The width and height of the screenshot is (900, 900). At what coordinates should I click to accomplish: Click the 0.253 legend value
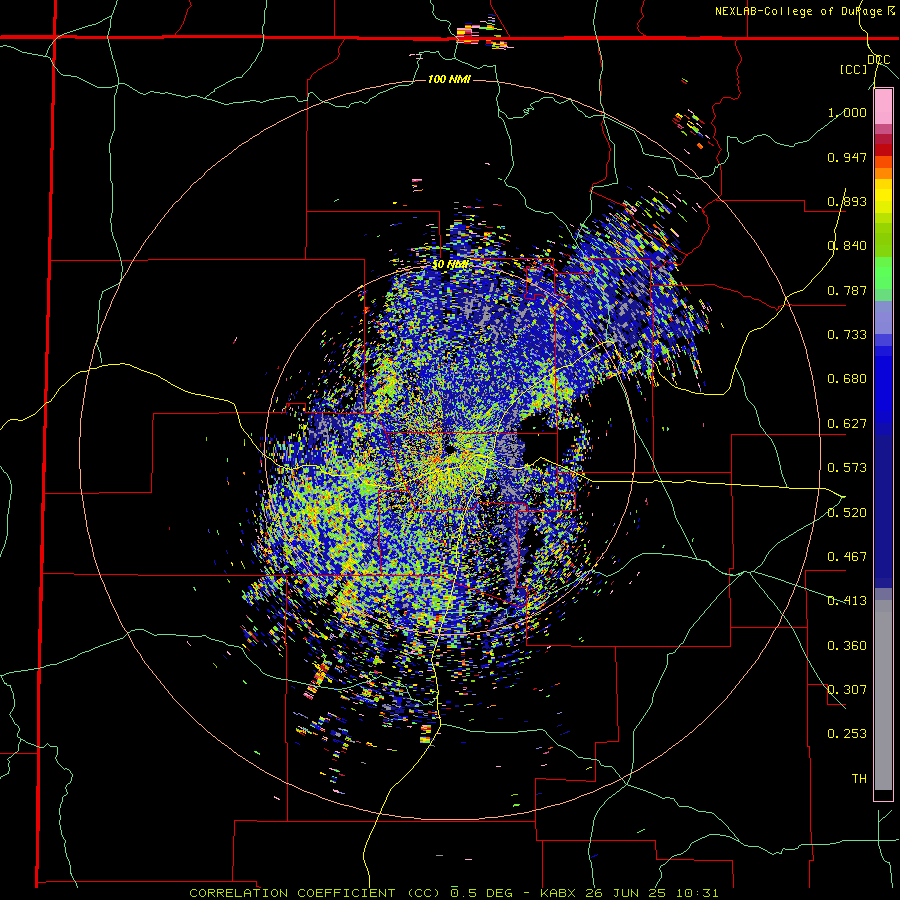click(847, 734)
